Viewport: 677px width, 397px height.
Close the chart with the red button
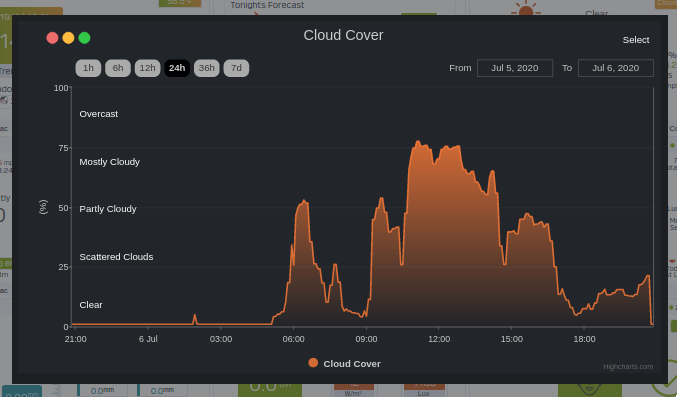point(52,38)
